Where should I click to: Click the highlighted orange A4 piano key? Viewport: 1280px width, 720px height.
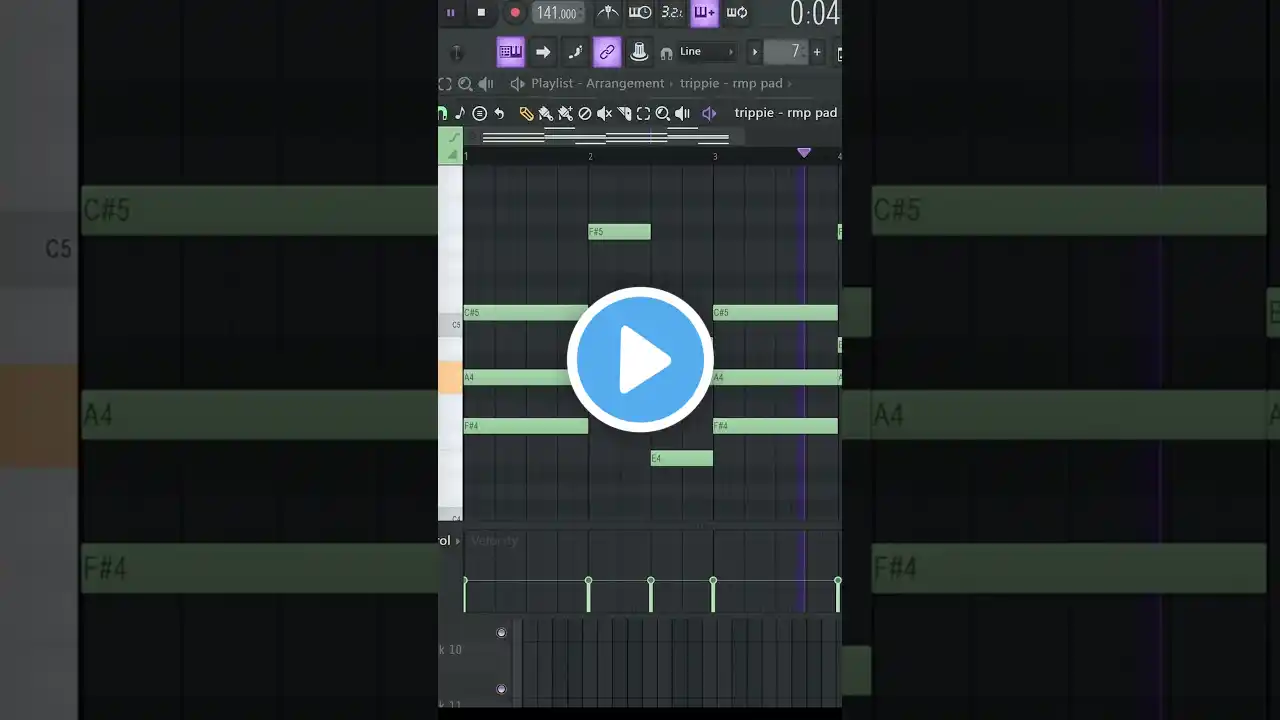coord(450,377)
